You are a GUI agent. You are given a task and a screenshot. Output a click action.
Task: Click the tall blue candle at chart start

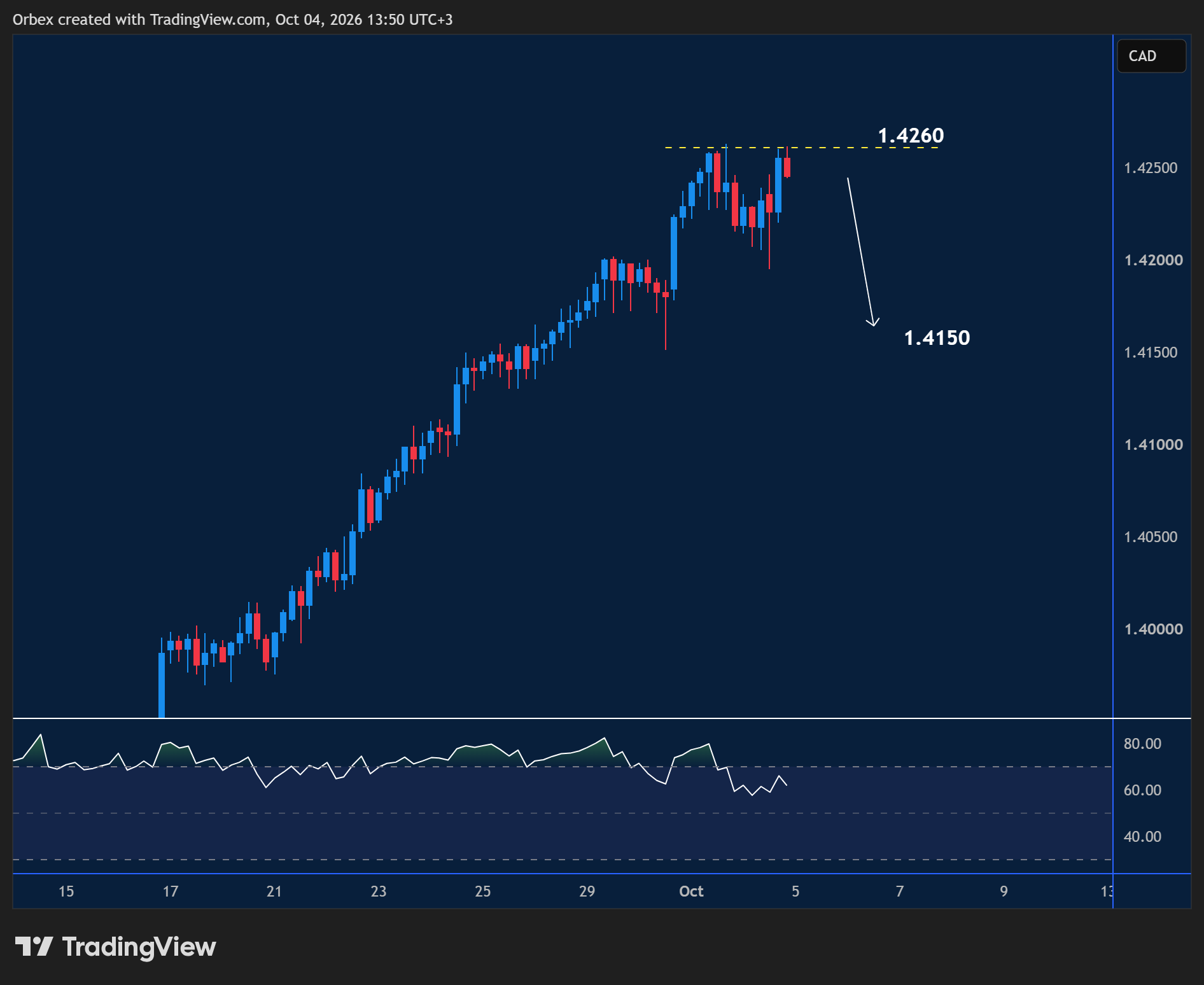point(162,685)
